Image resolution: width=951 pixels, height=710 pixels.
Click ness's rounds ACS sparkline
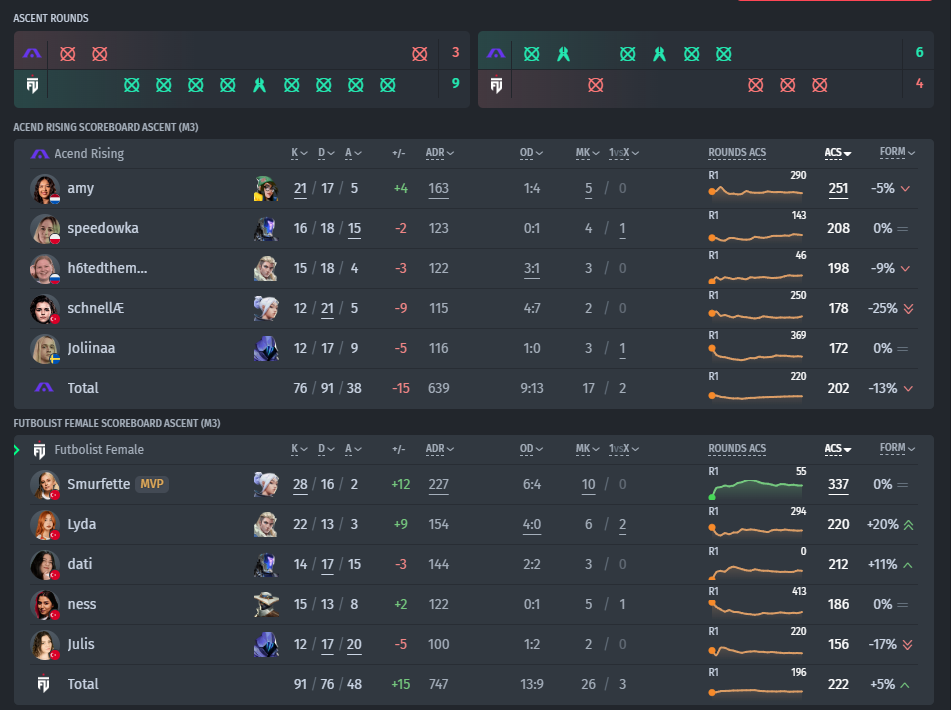click(756, 609)
